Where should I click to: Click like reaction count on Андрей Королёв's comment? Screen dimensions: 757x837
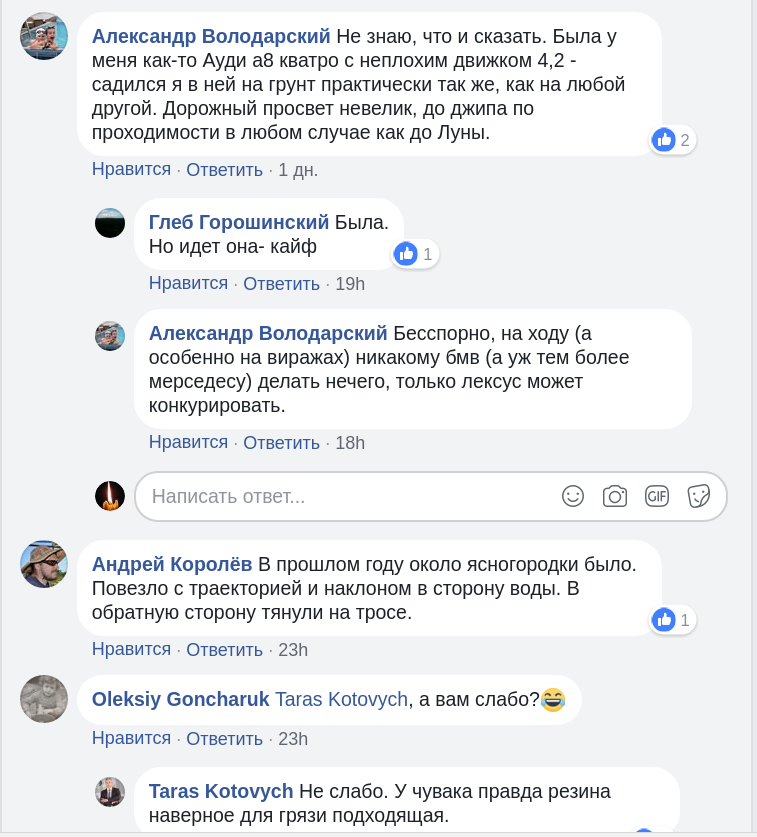(672, 620)
